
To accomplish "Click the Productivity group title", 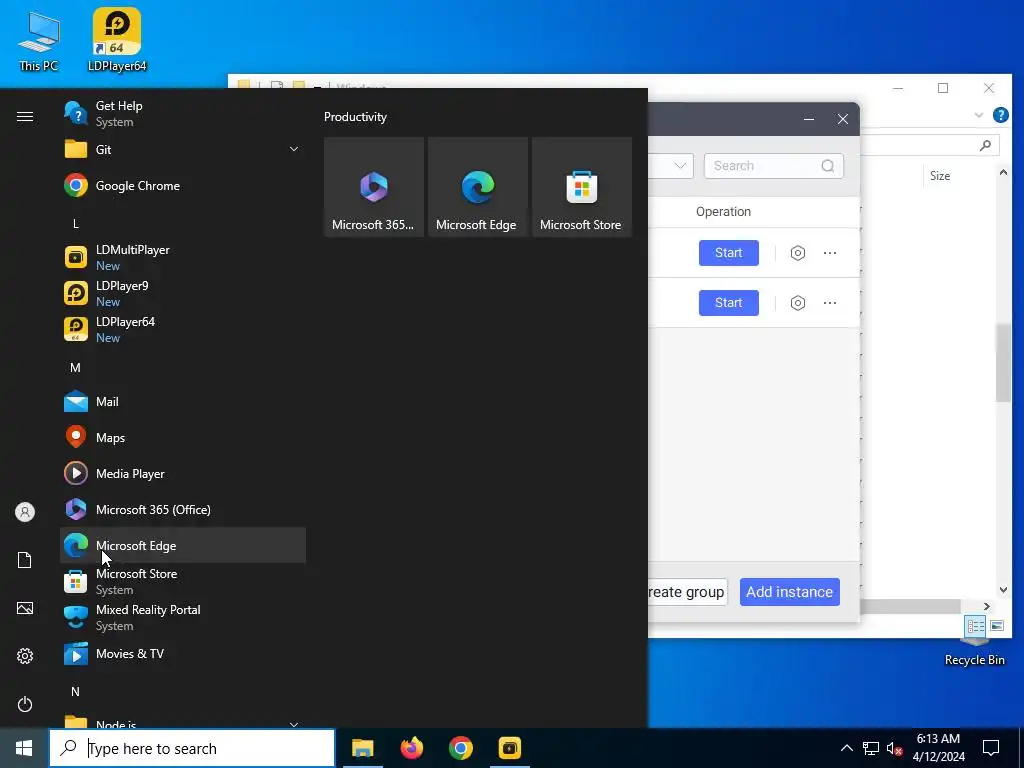I will click(355, 117).
